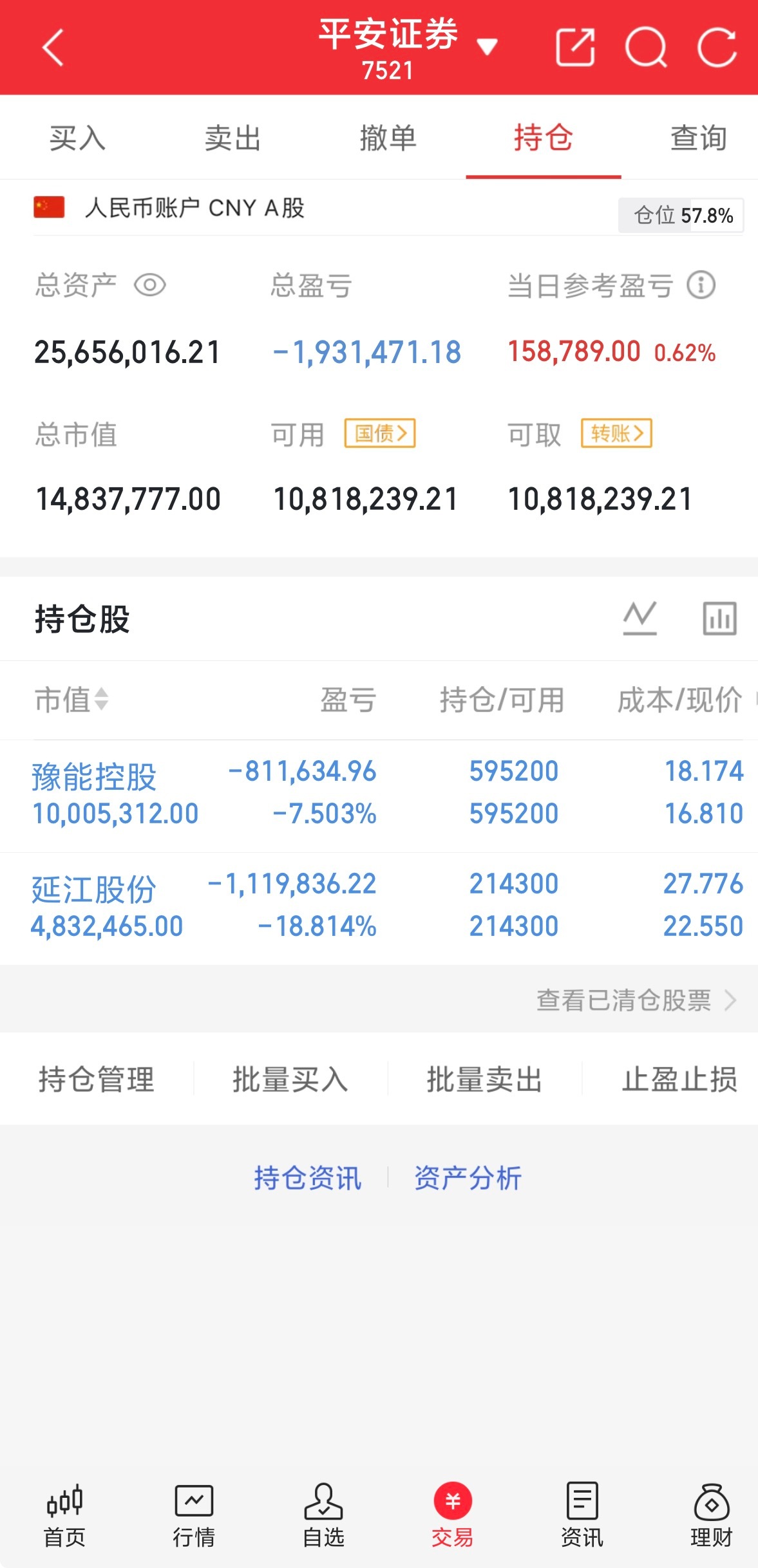This screenshot has width=758, height=1568.
Task: Tap 延江股份 current price 22.550
Action: (x=703, y=926)
